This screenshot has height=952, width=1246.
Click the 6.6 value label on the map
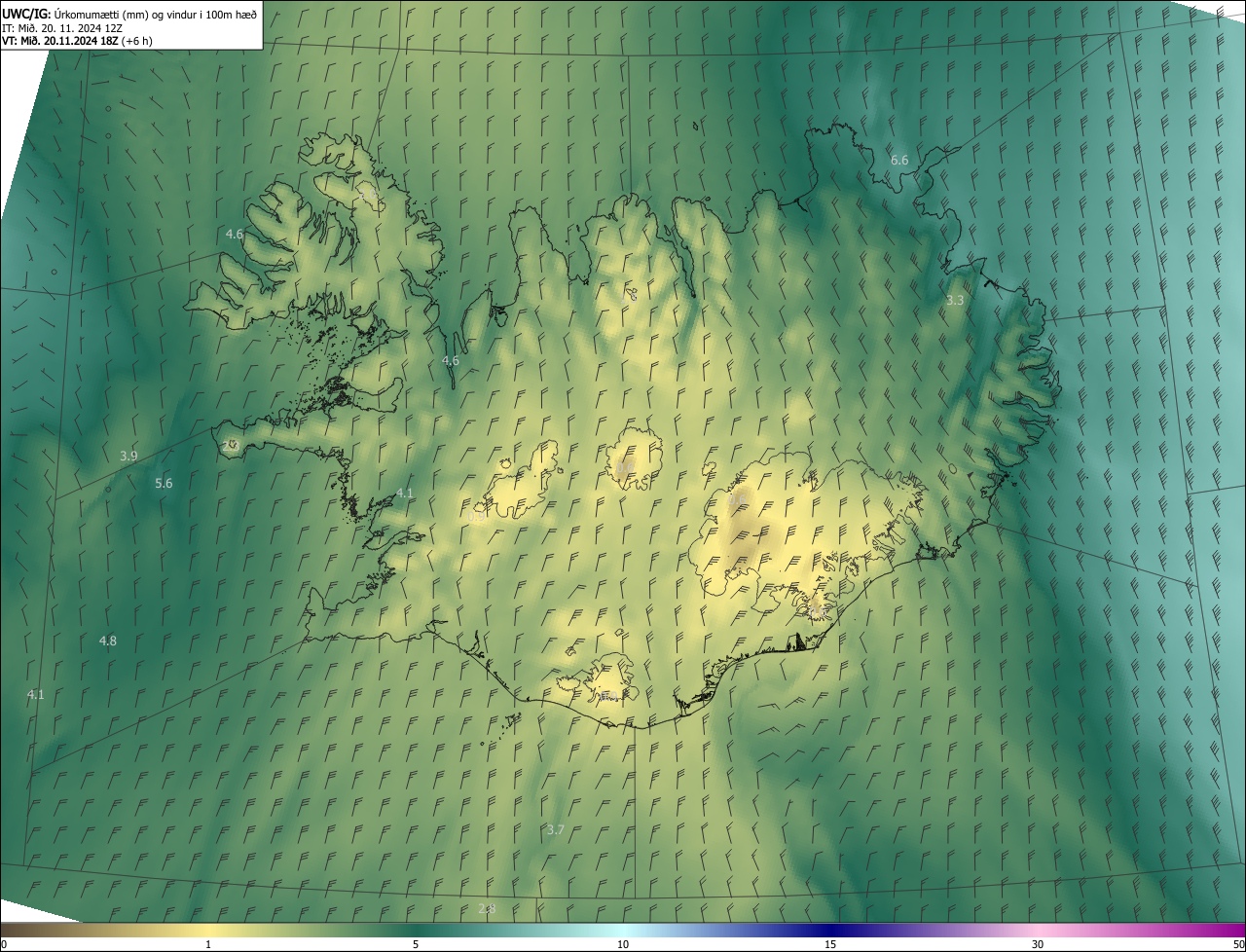899,160
